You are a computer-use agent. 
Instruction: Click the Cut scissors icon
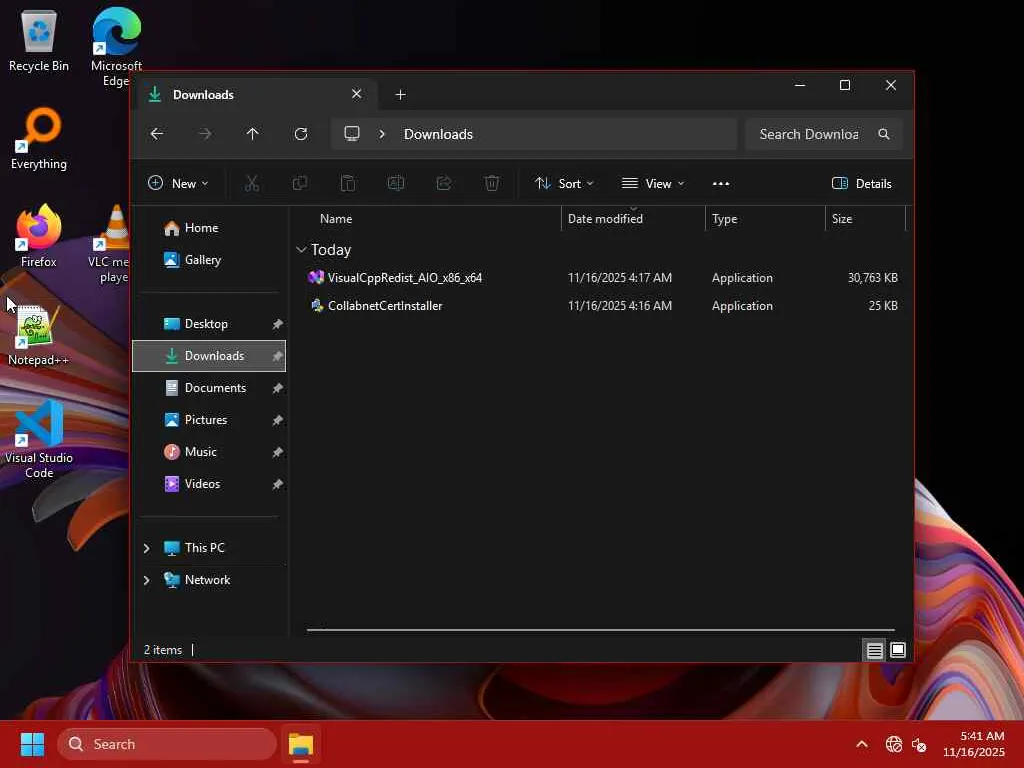pyautogui.click(x=251, y=184)
